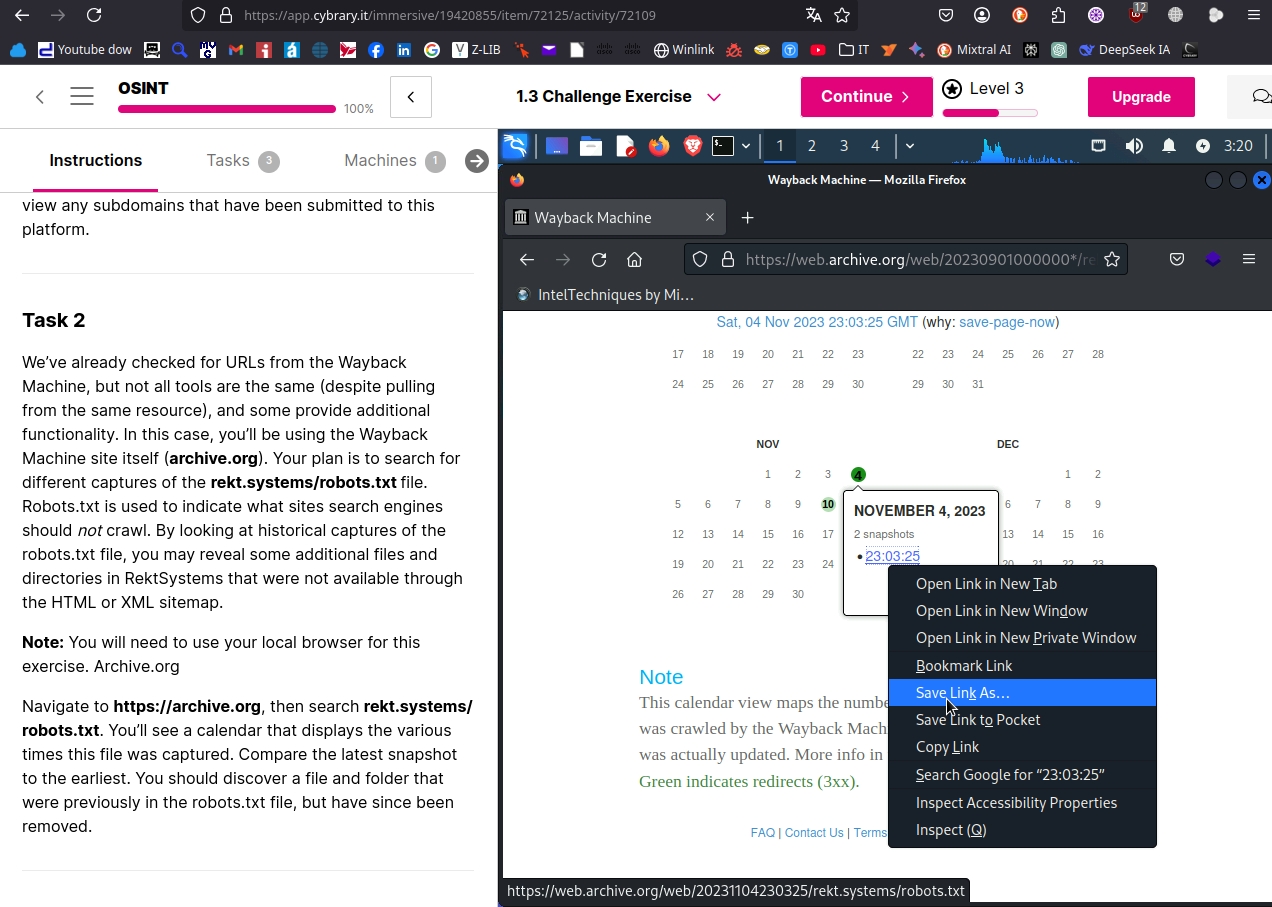
Task: Open notifications bell in Kali panel
Action: point(1169,146)
